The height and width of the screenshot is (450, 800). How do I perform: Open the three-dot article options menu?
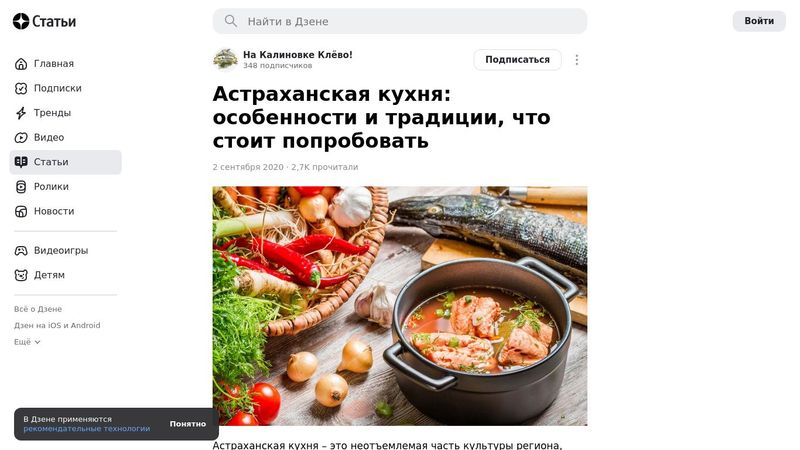[x=577, y=60]
